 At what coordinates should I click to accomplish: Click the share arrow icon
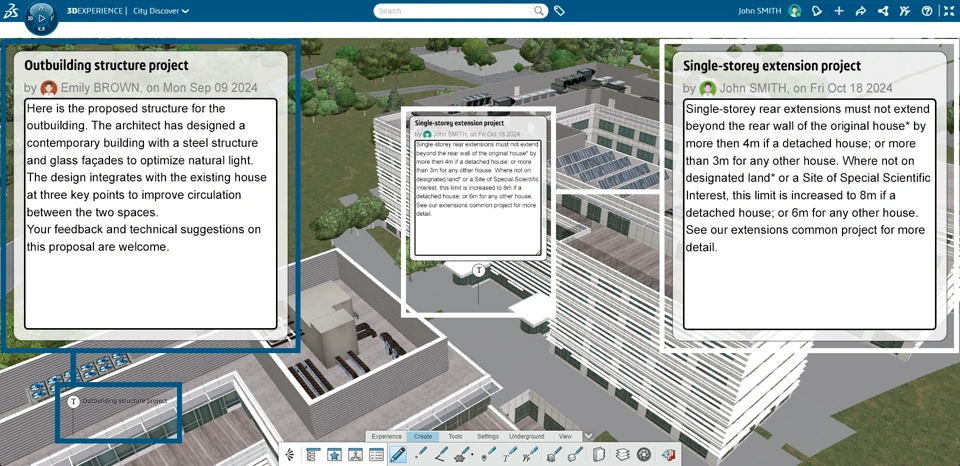point(860,11)
